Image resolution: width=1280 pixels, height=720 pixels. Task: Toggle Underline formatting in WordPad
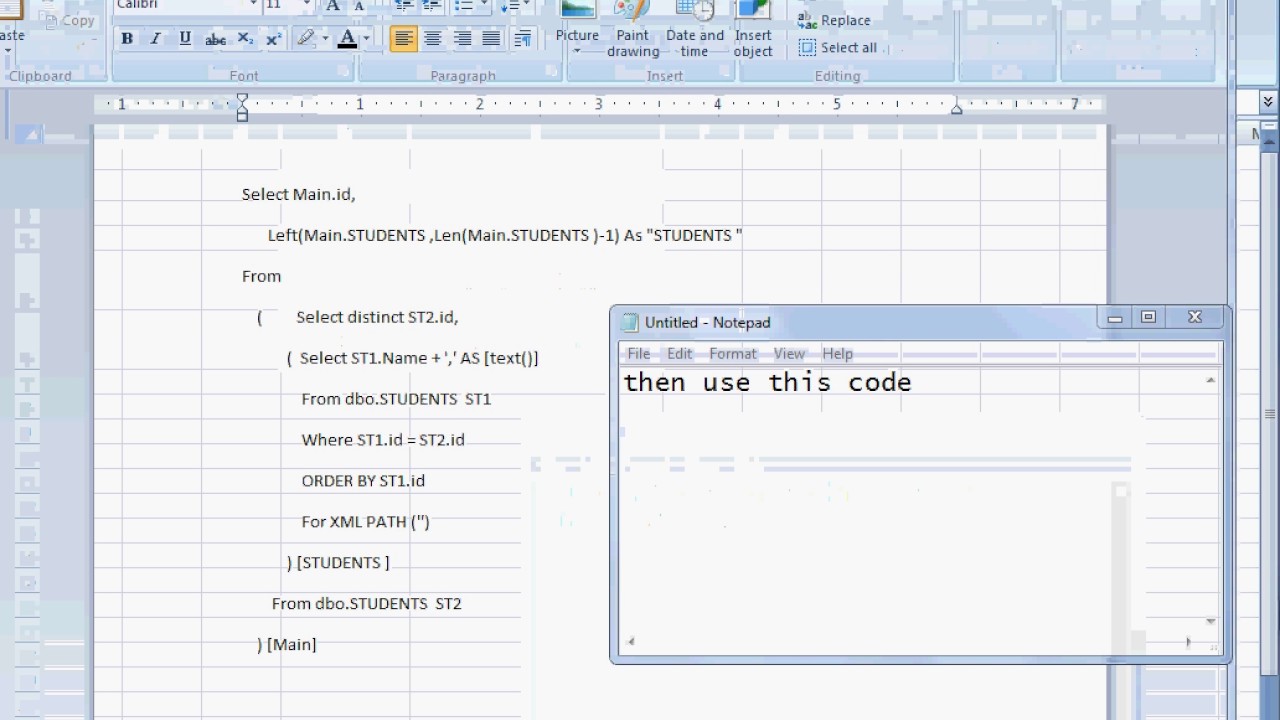click(185, 39)
